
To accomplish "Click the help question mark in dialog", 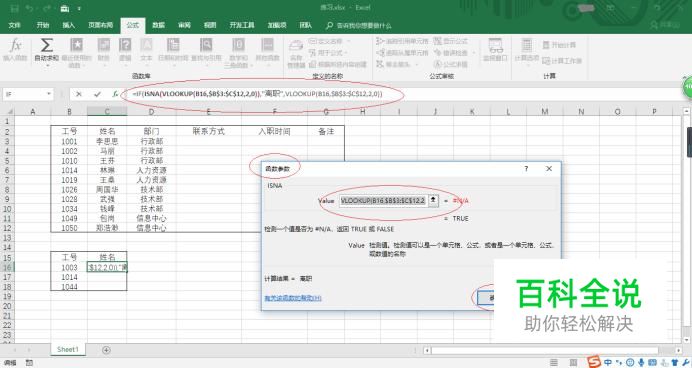I will [x=526, y=169].
